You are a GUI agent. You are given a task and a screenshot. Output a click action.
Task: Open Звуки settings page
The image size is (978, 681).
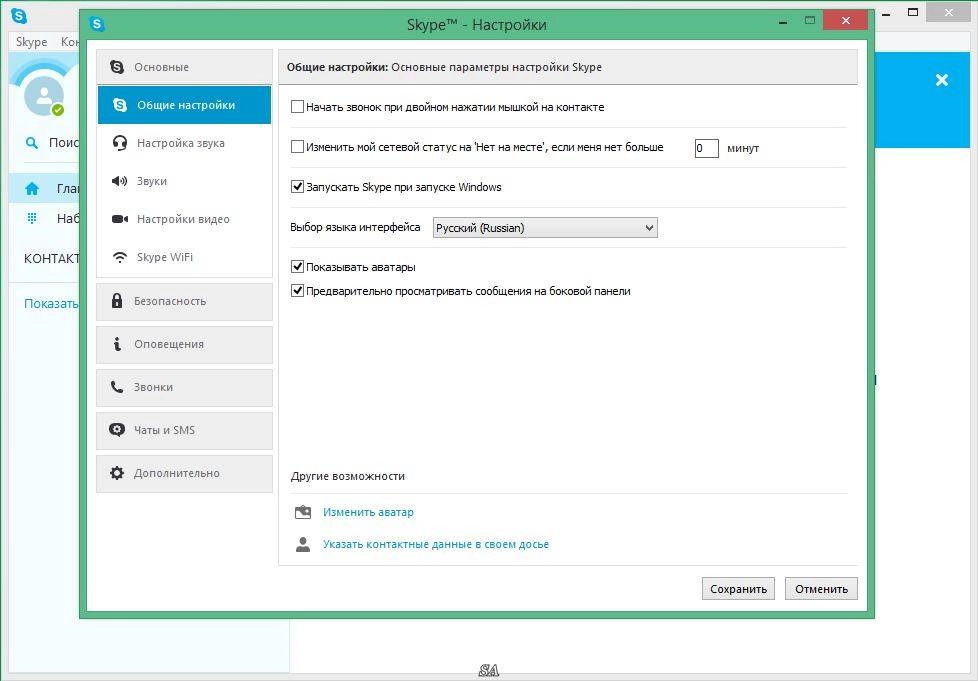click(185, 181)
